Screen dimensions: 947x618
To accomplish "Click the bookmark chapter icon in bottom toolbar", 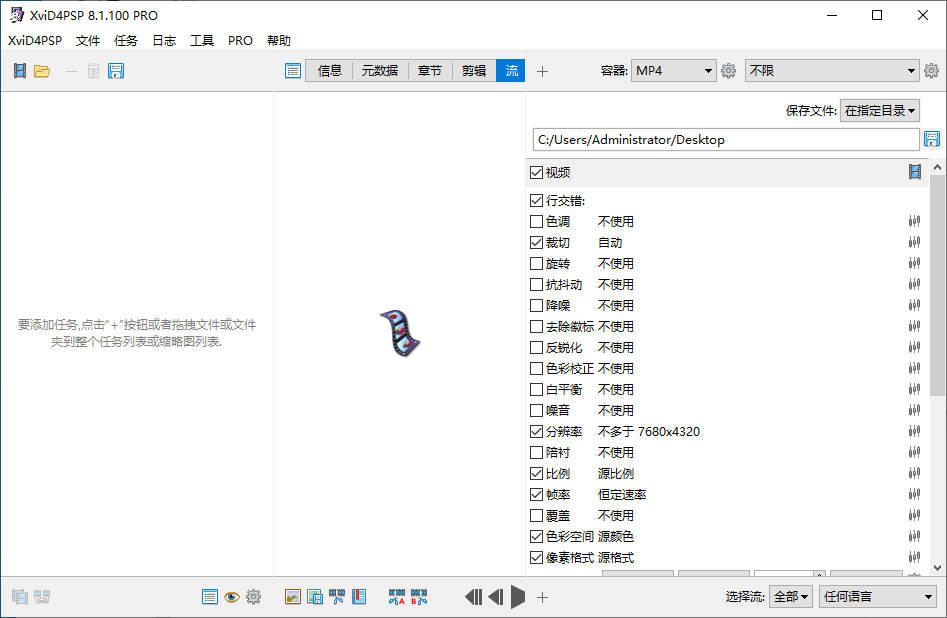I will [359, 597].
